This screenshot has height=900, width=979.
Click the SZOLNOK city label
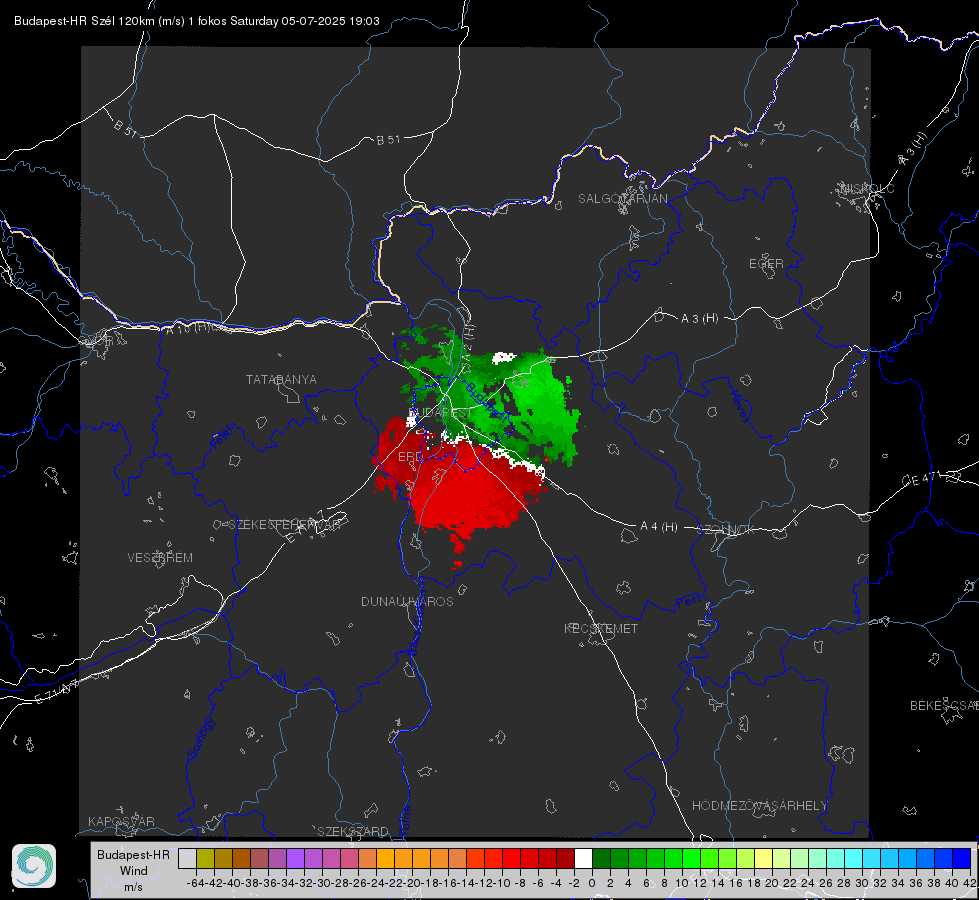click(726, 530)
